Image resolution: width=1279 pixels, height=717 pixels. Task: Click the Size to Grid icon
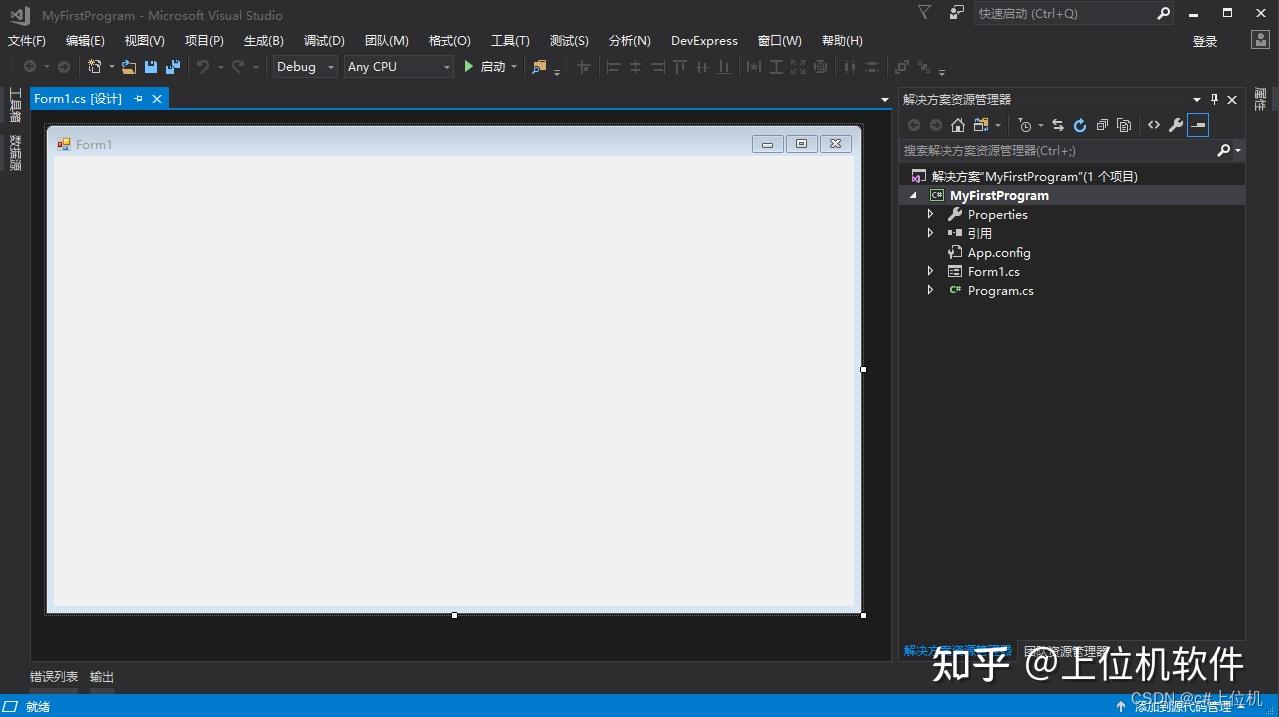pos(820,67)
